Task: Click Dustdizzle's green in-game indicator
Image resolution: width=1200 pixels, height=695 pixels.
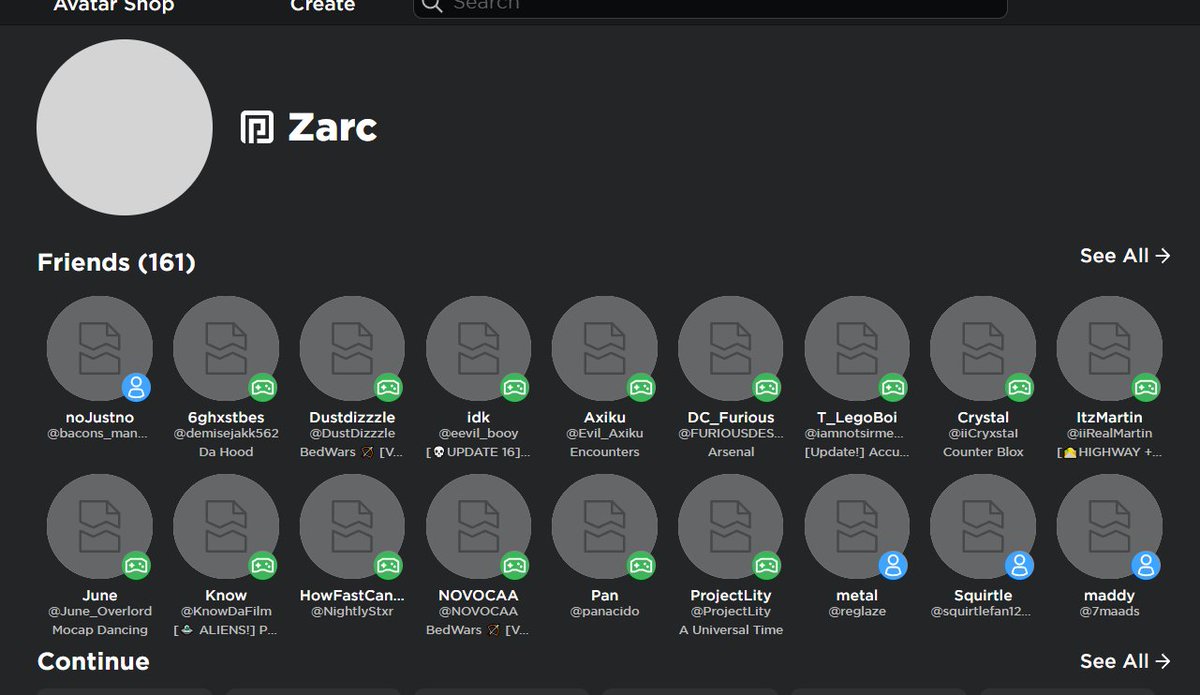Action: click(x=386, y=386)
